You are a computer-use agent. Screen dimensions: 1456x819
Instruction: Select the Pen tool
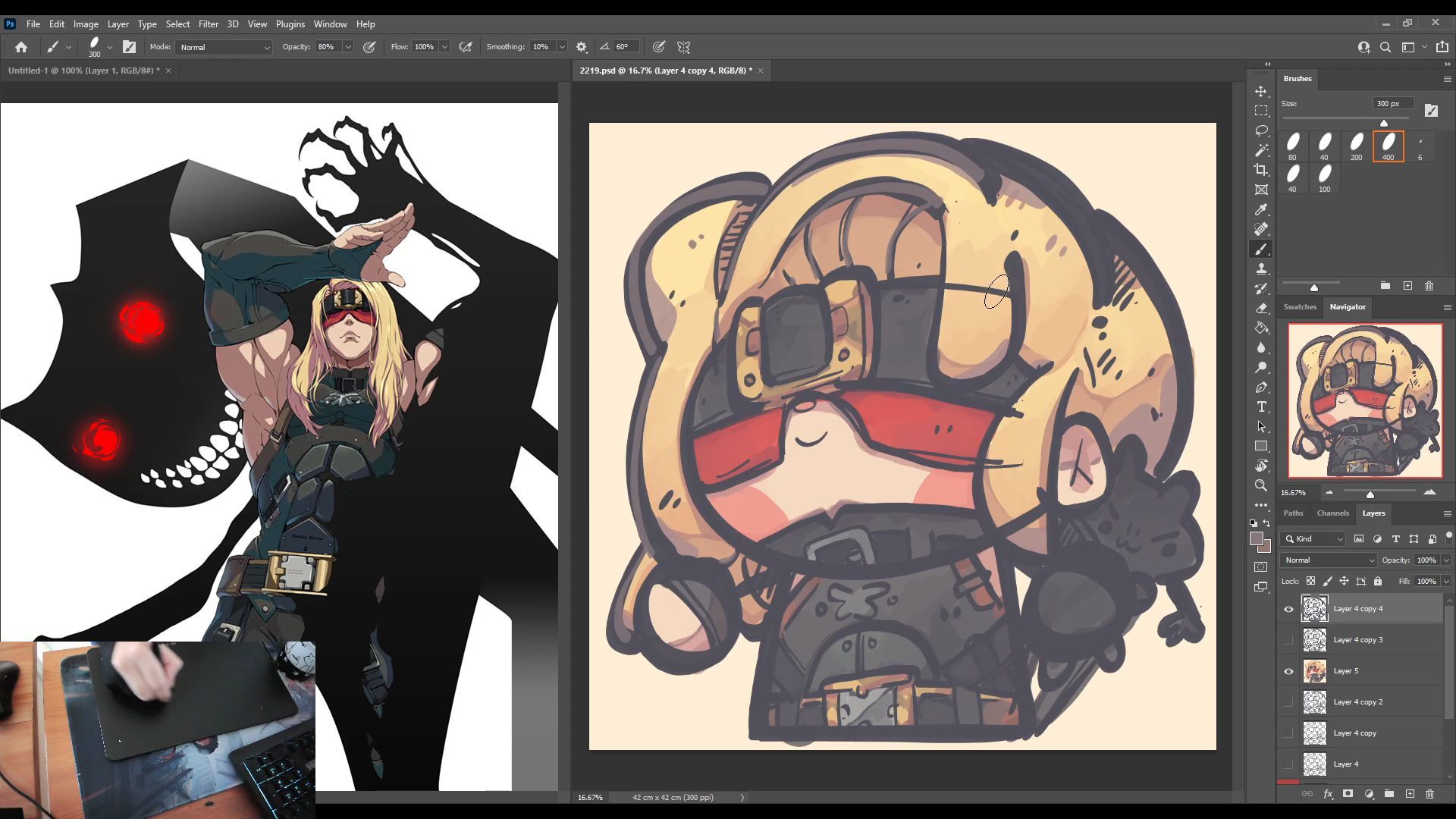(1261, 387)
